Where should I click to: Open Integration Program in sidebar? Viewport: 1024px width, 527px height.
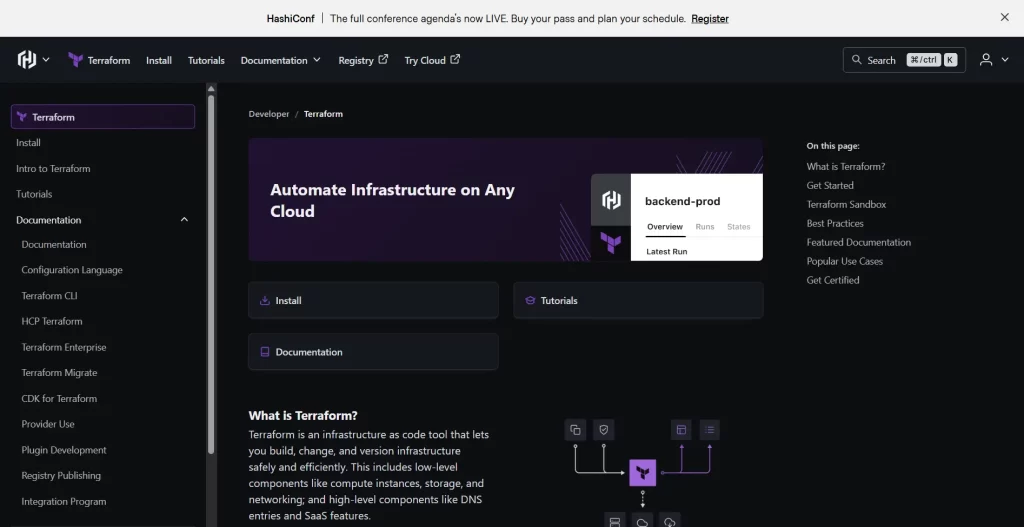pyautogui.click(x=63, y=502)
